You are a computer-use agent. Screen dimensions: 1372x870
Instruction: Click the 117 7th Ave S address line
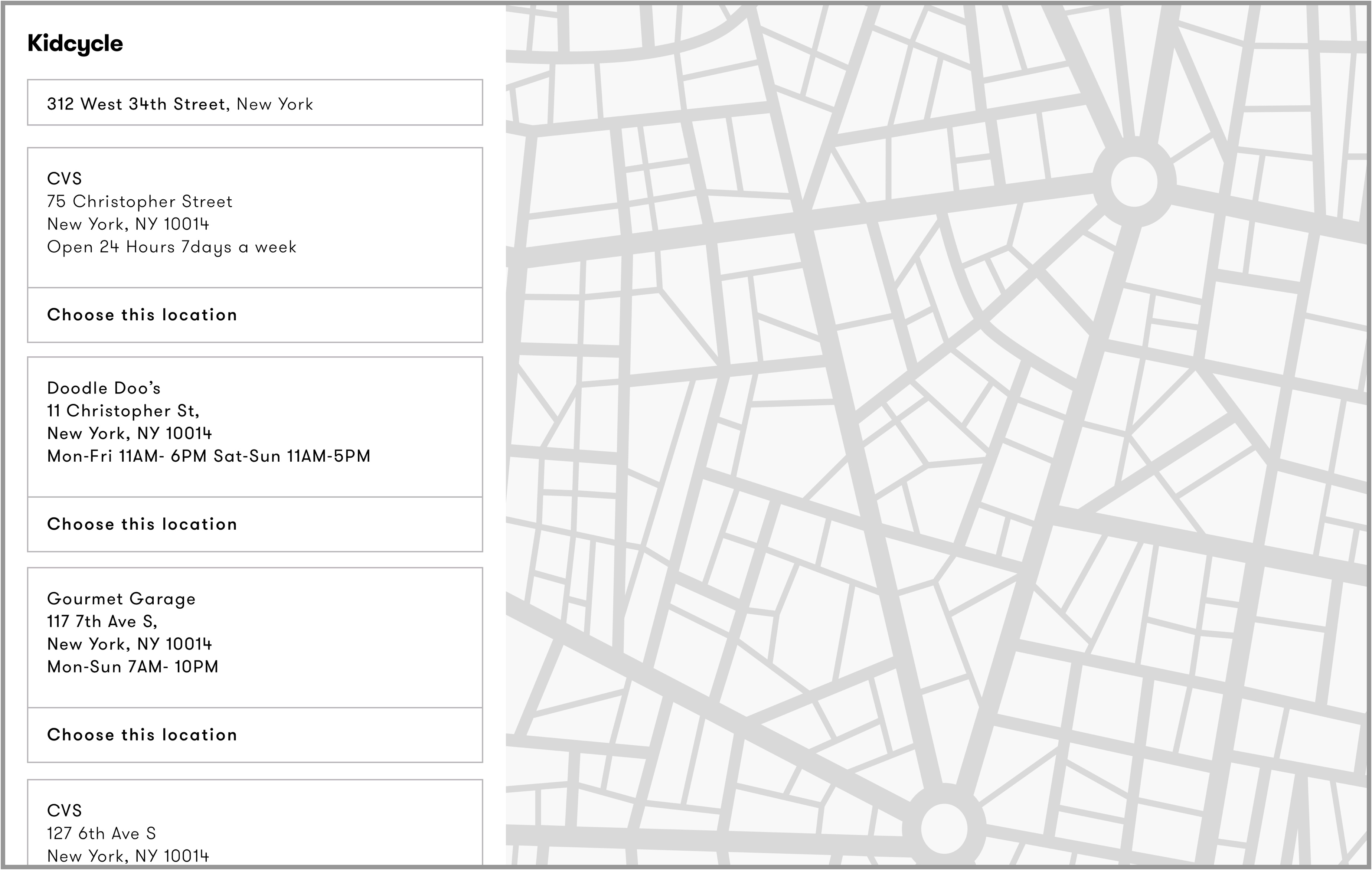pos(102,622)
